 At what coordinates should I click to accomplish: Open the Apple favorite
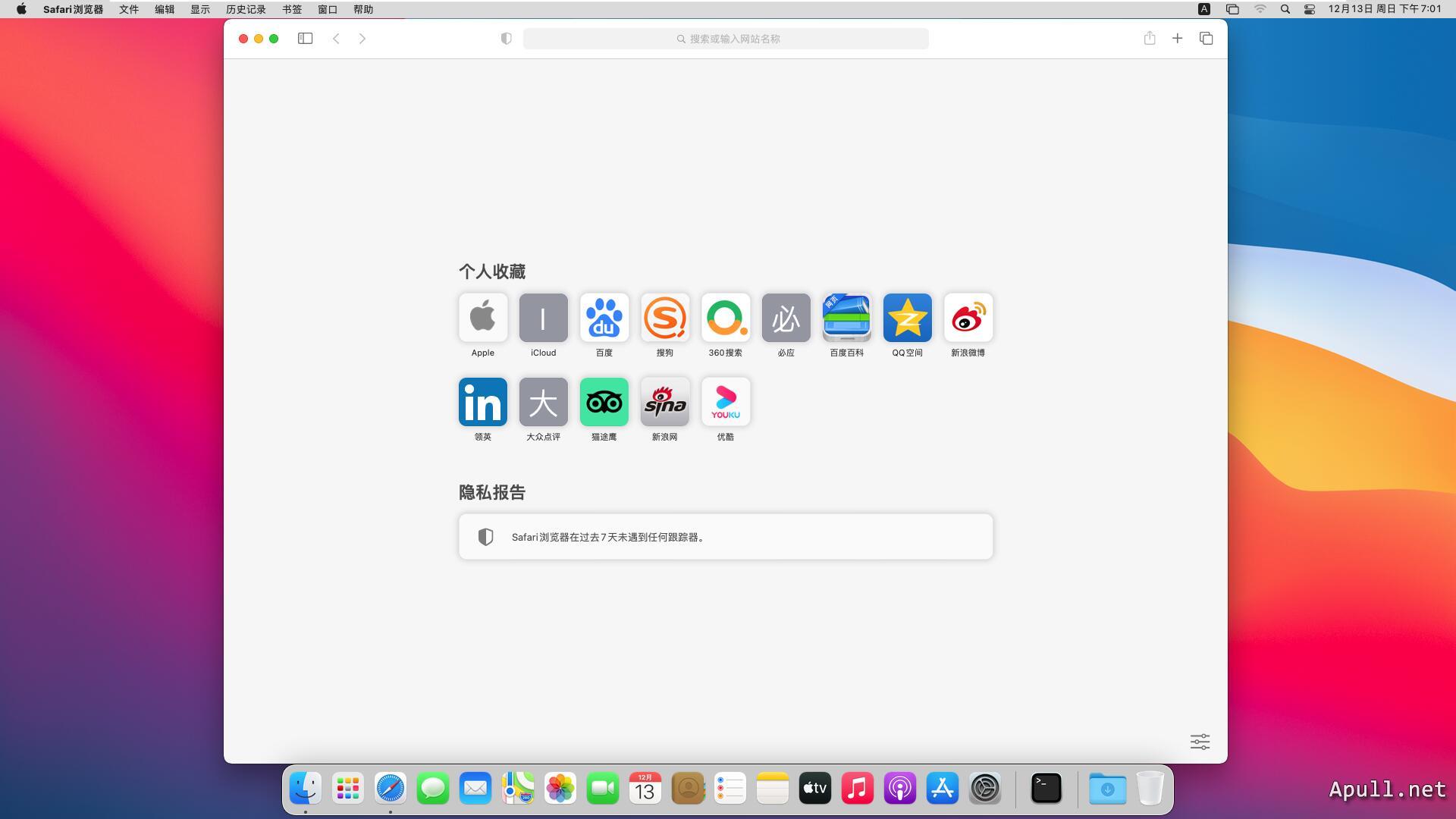[x=483, y=318]
